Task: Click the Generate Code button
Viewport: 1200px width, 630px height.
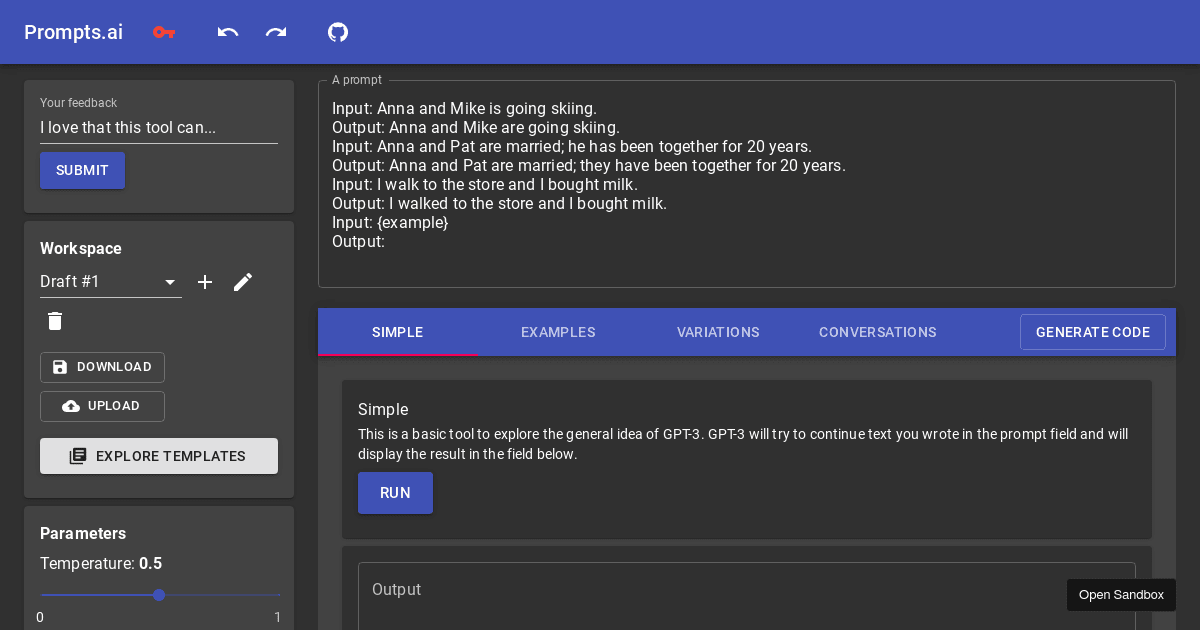Action: pyautogui.click(x=1093, y=332)
